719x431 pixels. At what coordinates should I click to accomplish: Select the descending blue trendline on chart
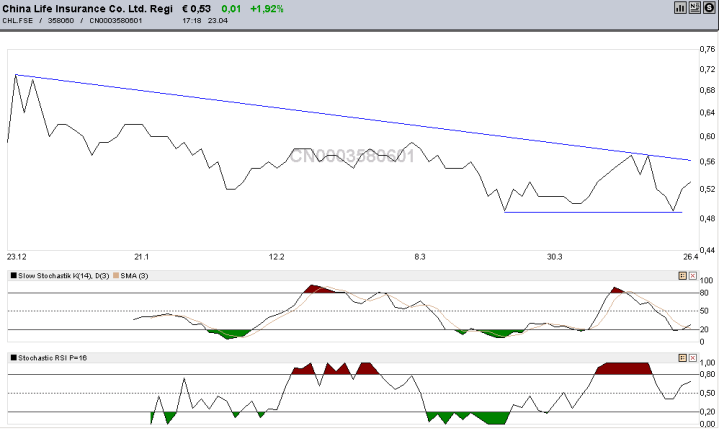[x=353, y=117]
